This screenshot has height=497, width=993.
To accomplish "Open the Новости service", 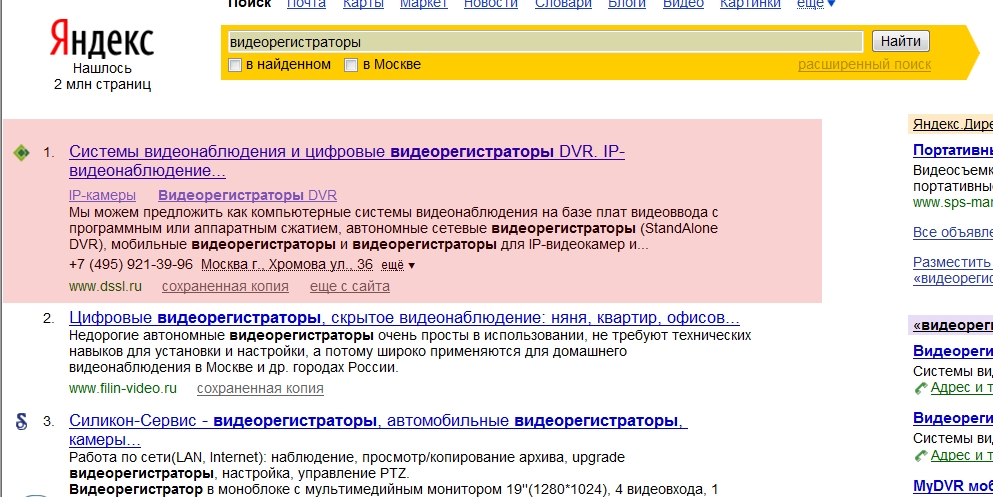I will point(491,4).
